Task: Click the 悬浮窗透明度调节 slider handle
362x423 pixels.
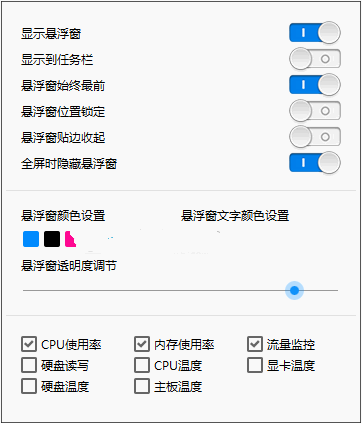Action: click(294, 290)
